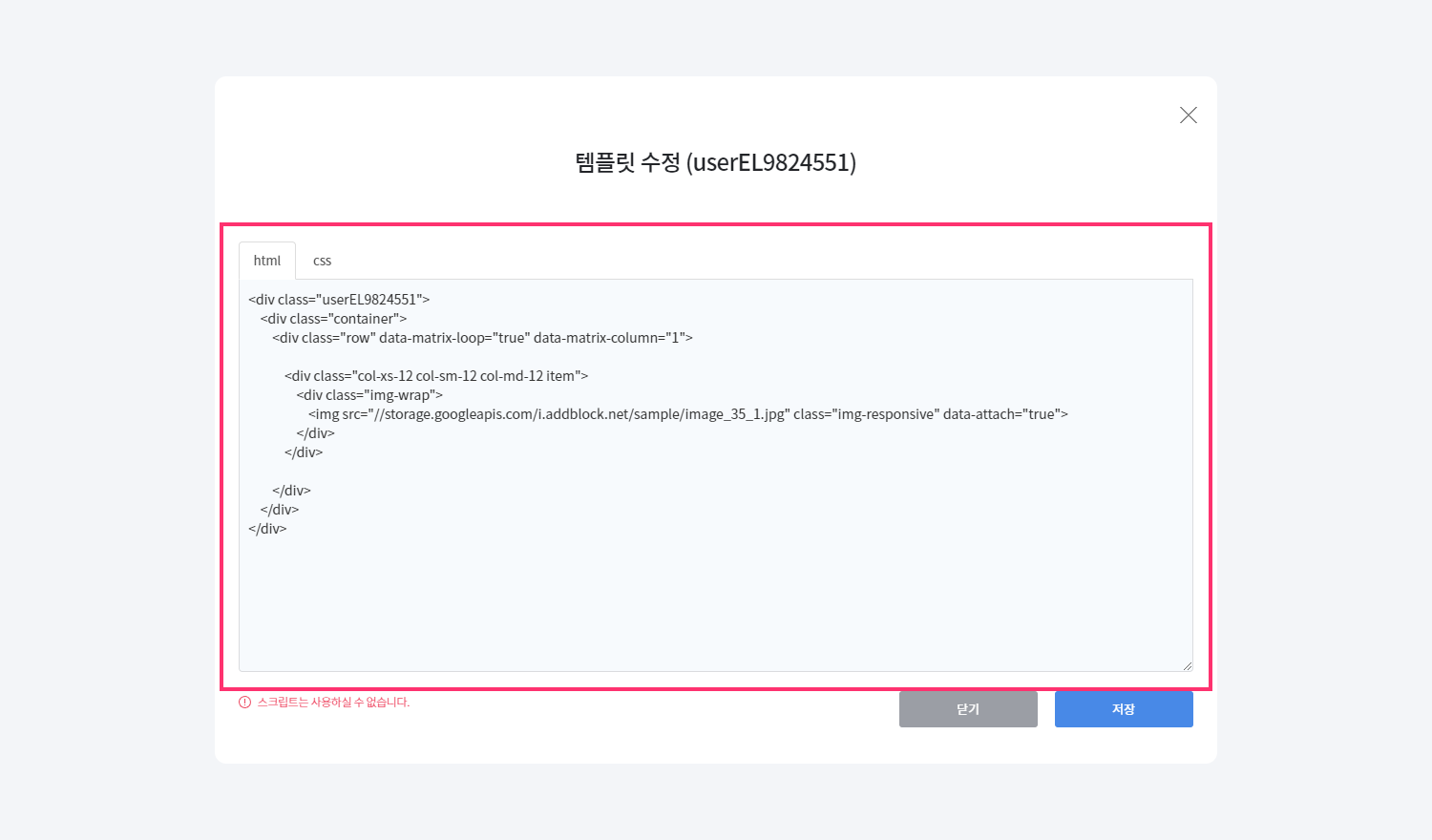Close the template edit dialog with the X icon
Screen dimensions: 1432x840
click(1188, 115)
